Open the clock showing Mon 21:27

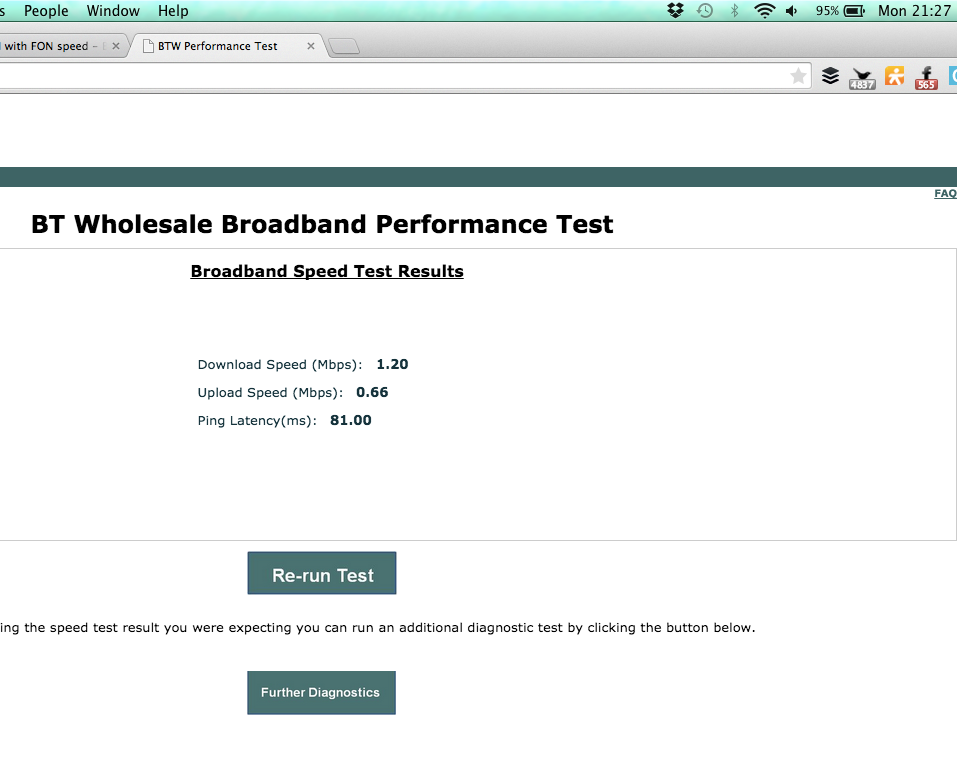(x=914, y=11)
